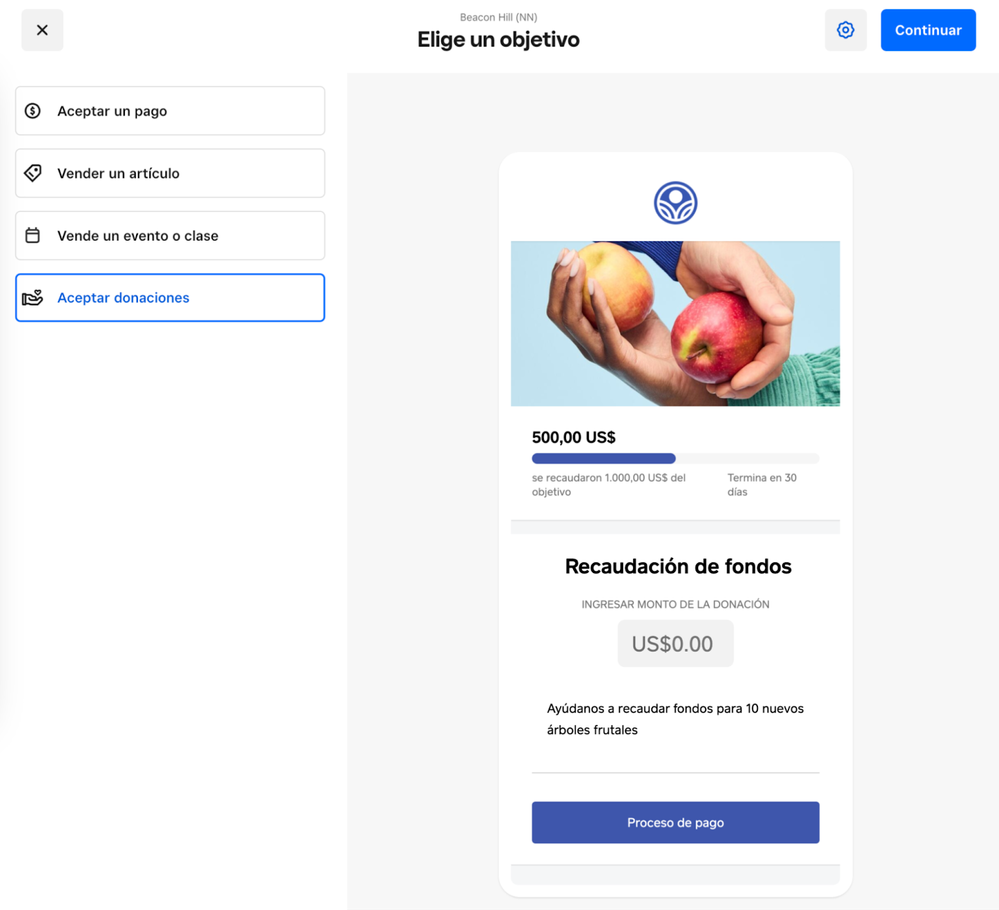999x910 pixels.
Task: Open settings with the gear icon
Action: 845,30
